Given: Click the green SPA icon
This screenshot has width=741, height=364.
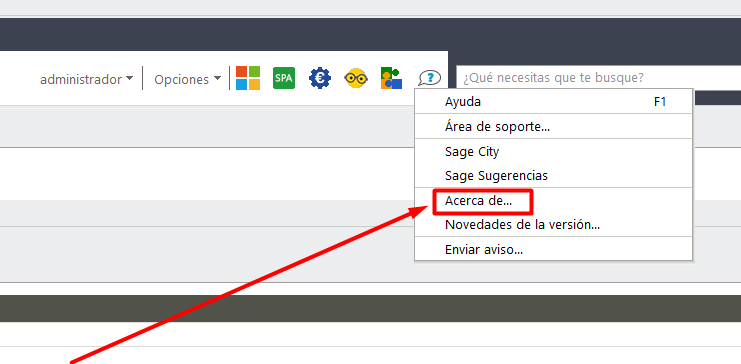Looking at the screenshot, I should 284,78.
